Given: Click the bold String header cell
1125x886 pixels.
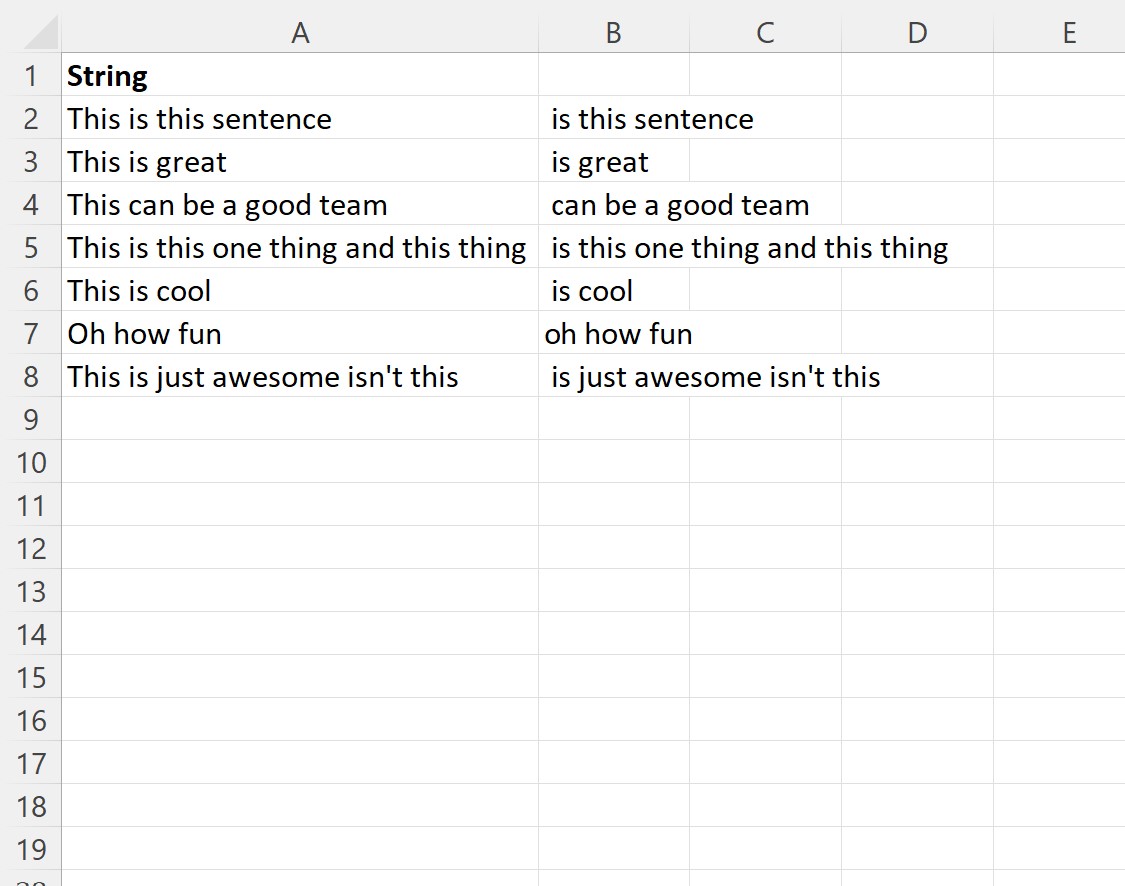Looking at the screenshot, I should (300, 75).
